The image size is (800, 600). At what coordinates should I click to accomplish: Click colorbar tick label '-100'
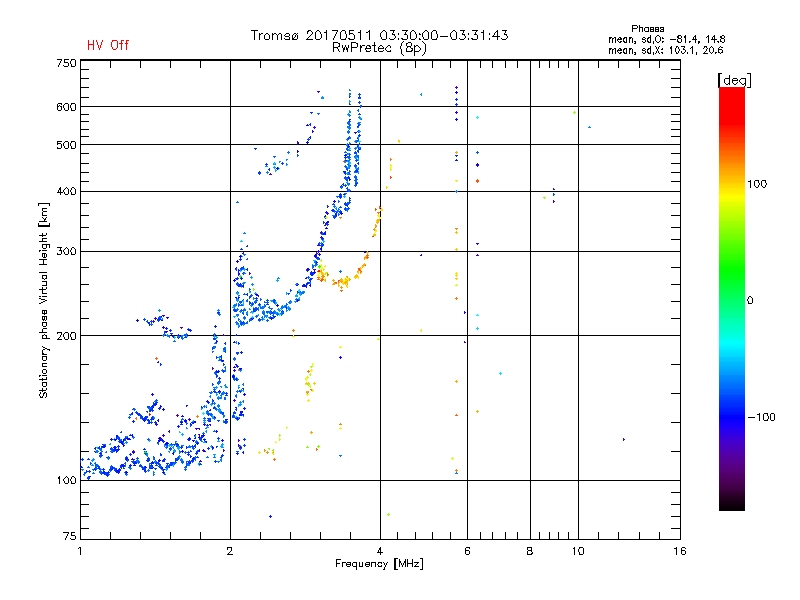tap(762, 417)
